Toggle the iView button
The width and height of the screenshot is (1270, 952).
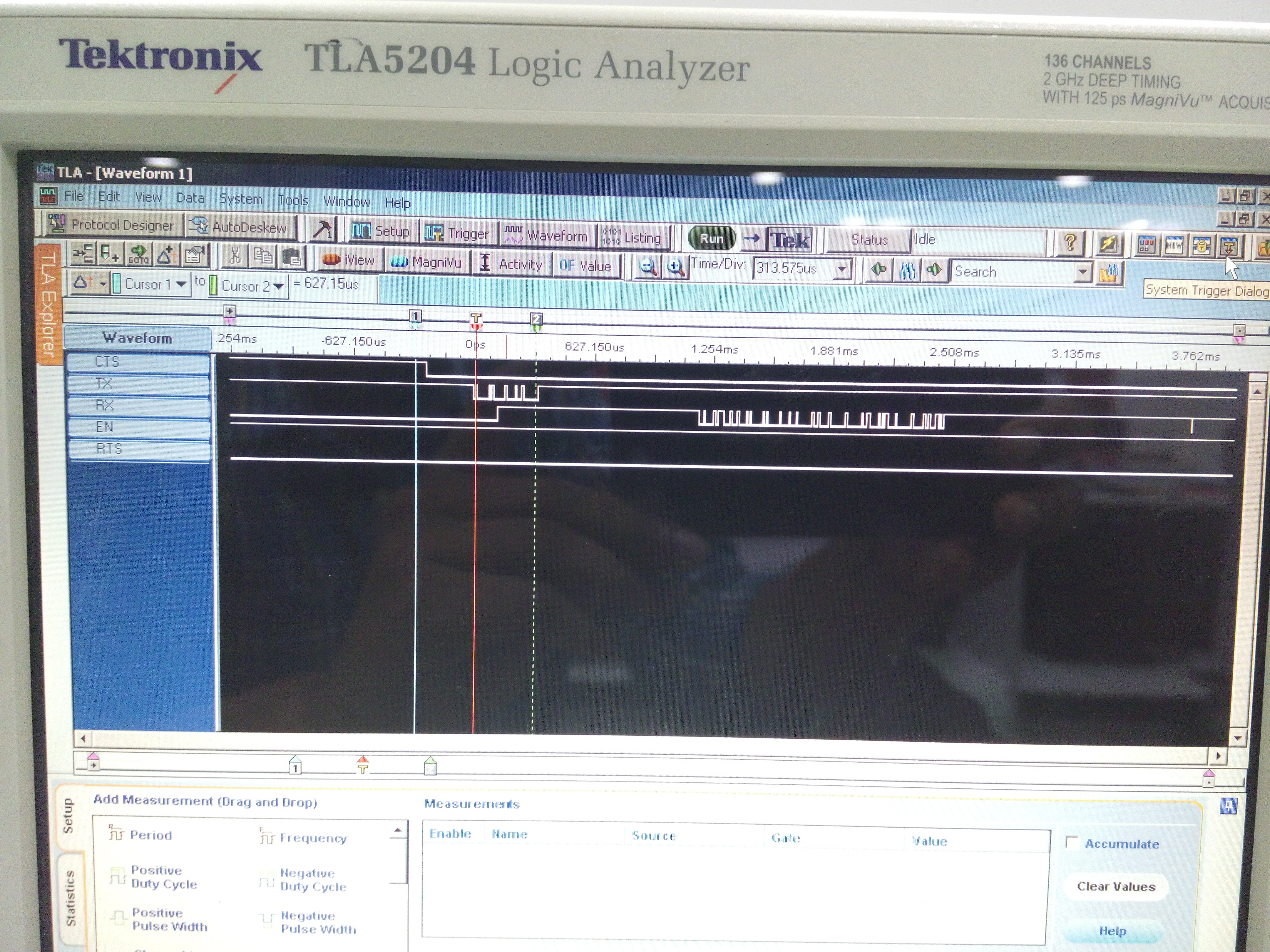pos(348,260)
